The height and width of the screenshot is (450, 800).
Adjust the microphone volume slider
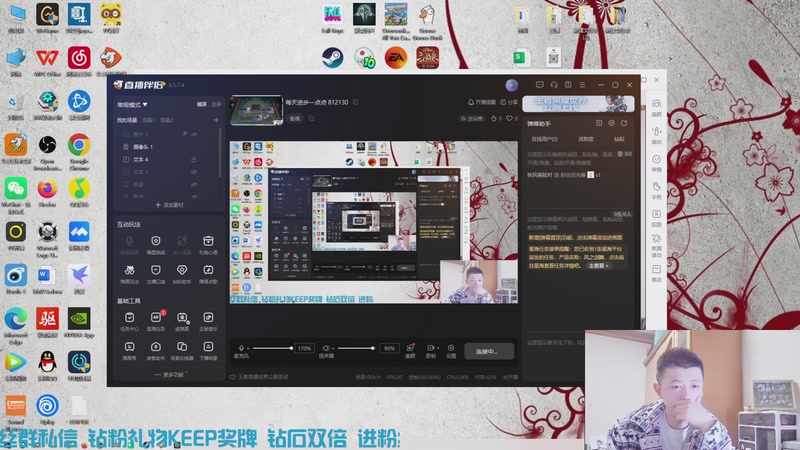272,348
